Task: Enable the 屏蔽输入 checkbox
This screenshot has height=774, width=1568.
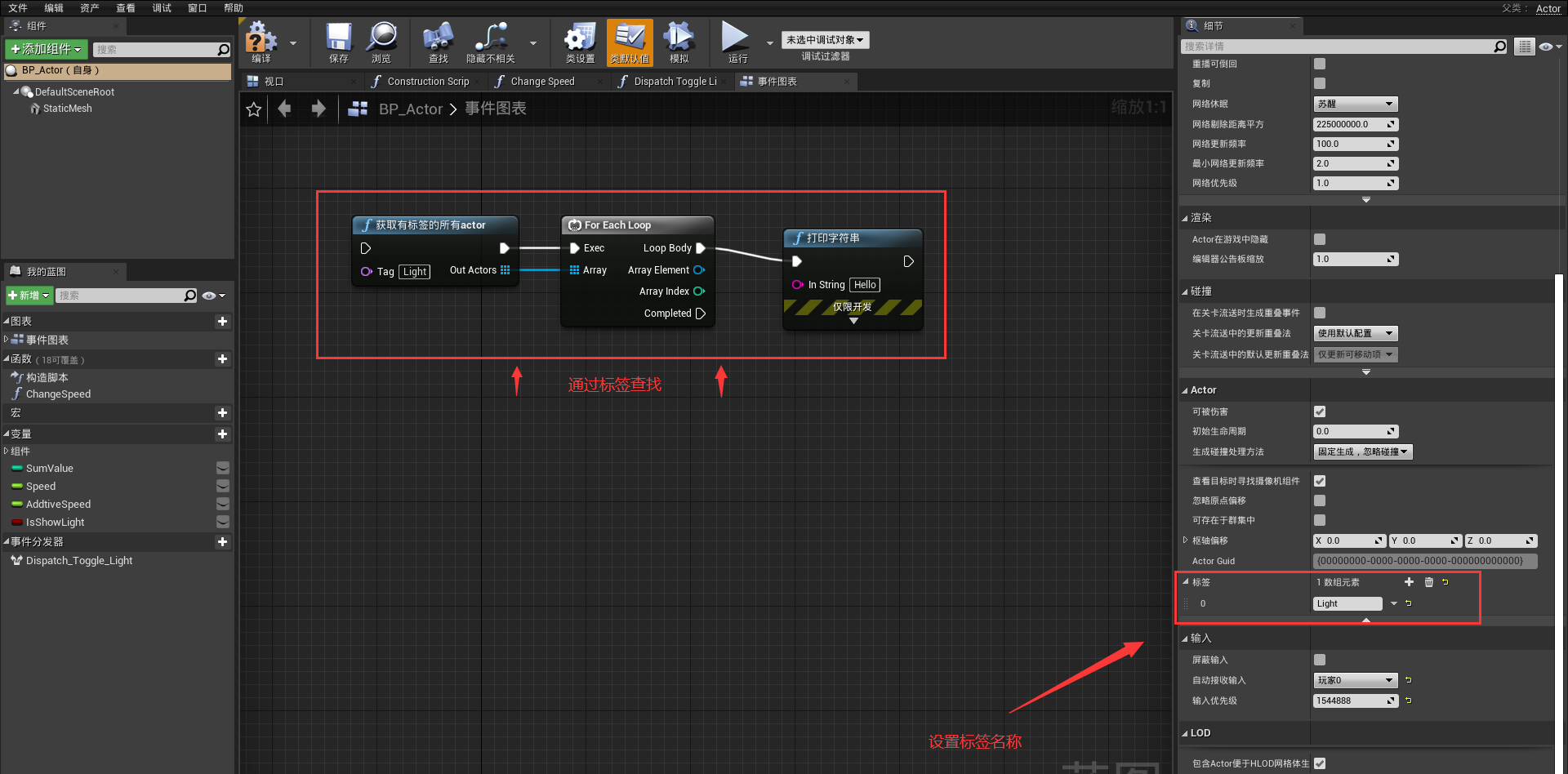Action: tap(1320, 660)
